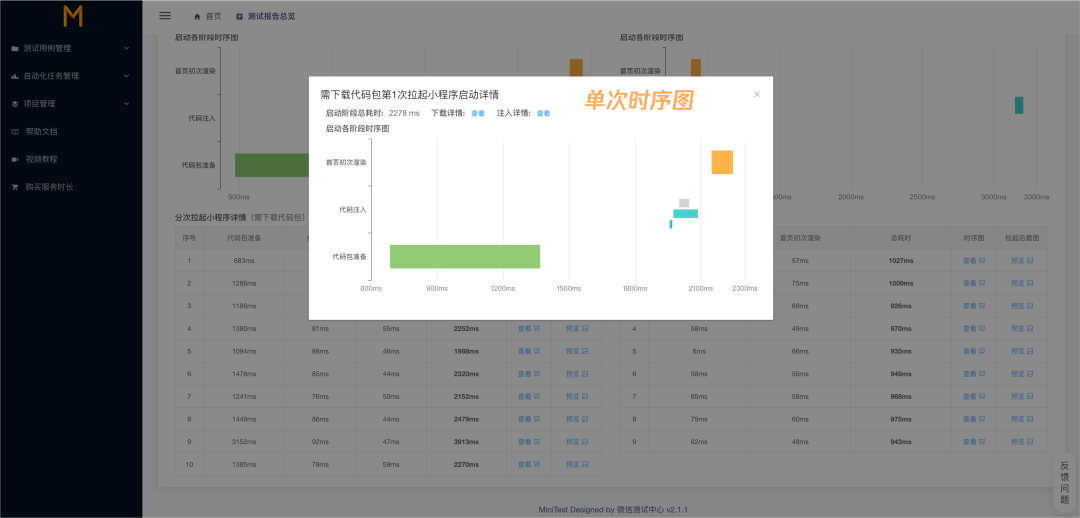
Task: Click 预览 in the 2270ms row
Action: click(572, 464)
